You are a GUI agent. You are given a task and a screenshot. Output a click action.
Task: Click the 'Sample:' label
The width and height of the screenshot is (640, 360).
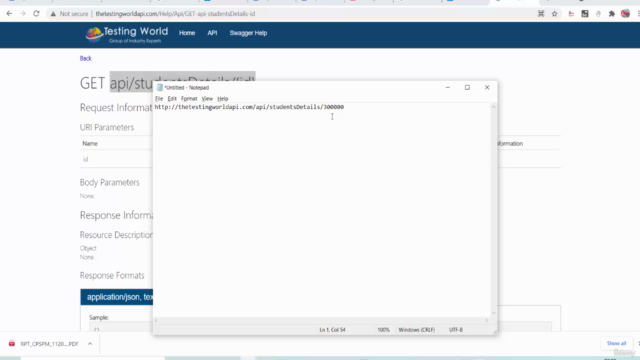tap(99, 318)
